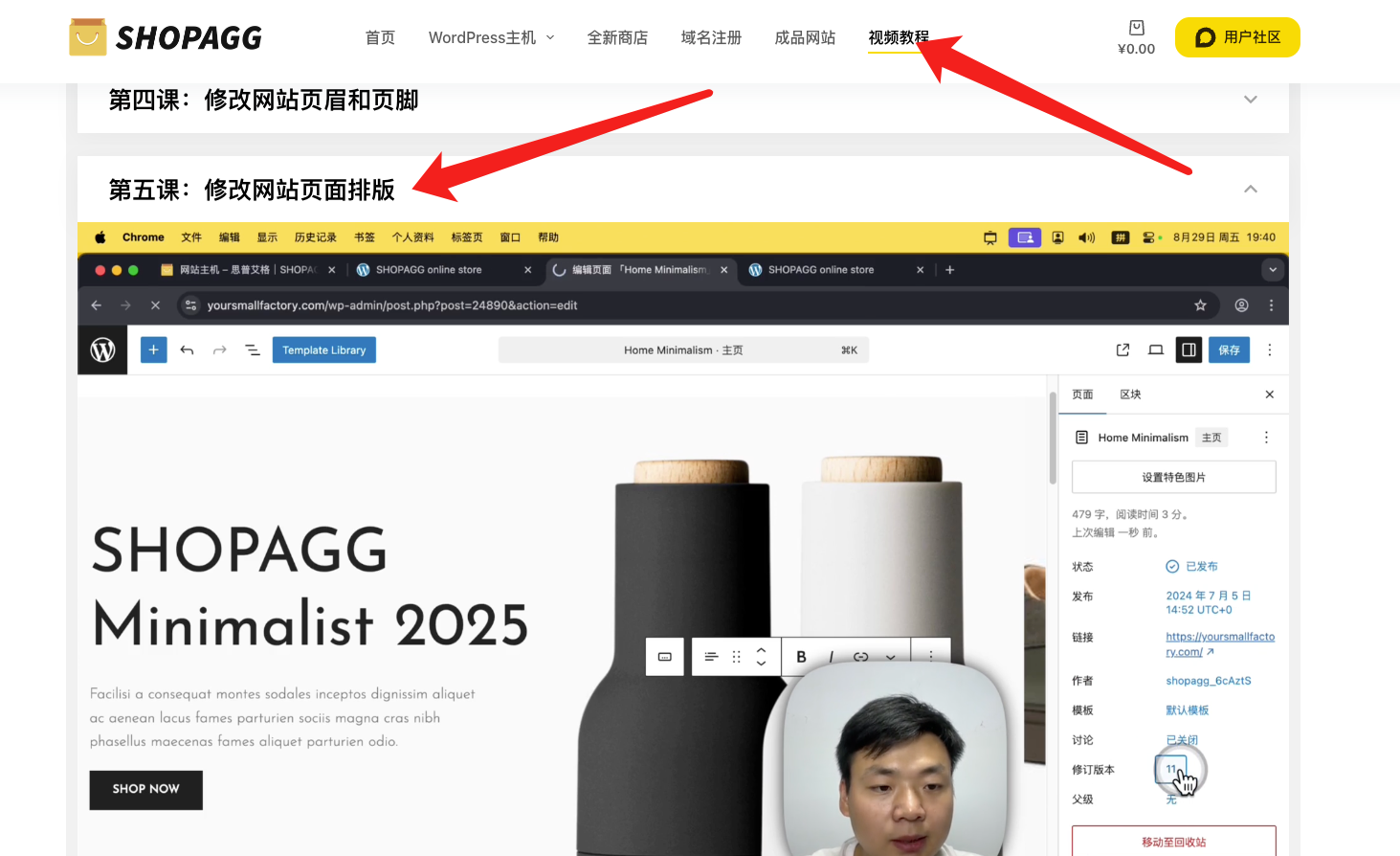Image resolution: width=1400 pixels, height=856 pixels.
Task: Open the Chrome profile icon
Action: [1241, 305]
